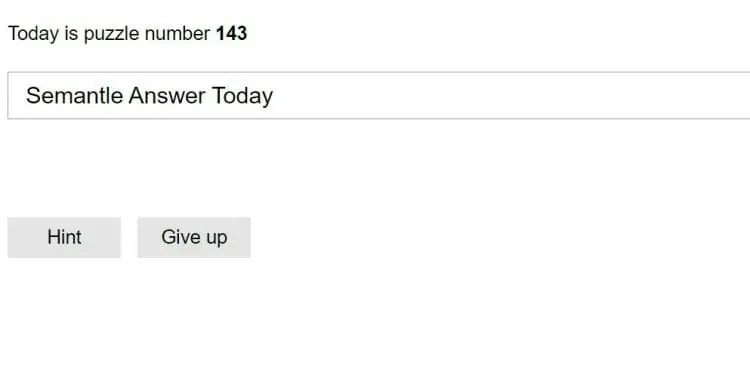Click the Hint button
This screenshot has width=750, height=375.
(64, 237)
